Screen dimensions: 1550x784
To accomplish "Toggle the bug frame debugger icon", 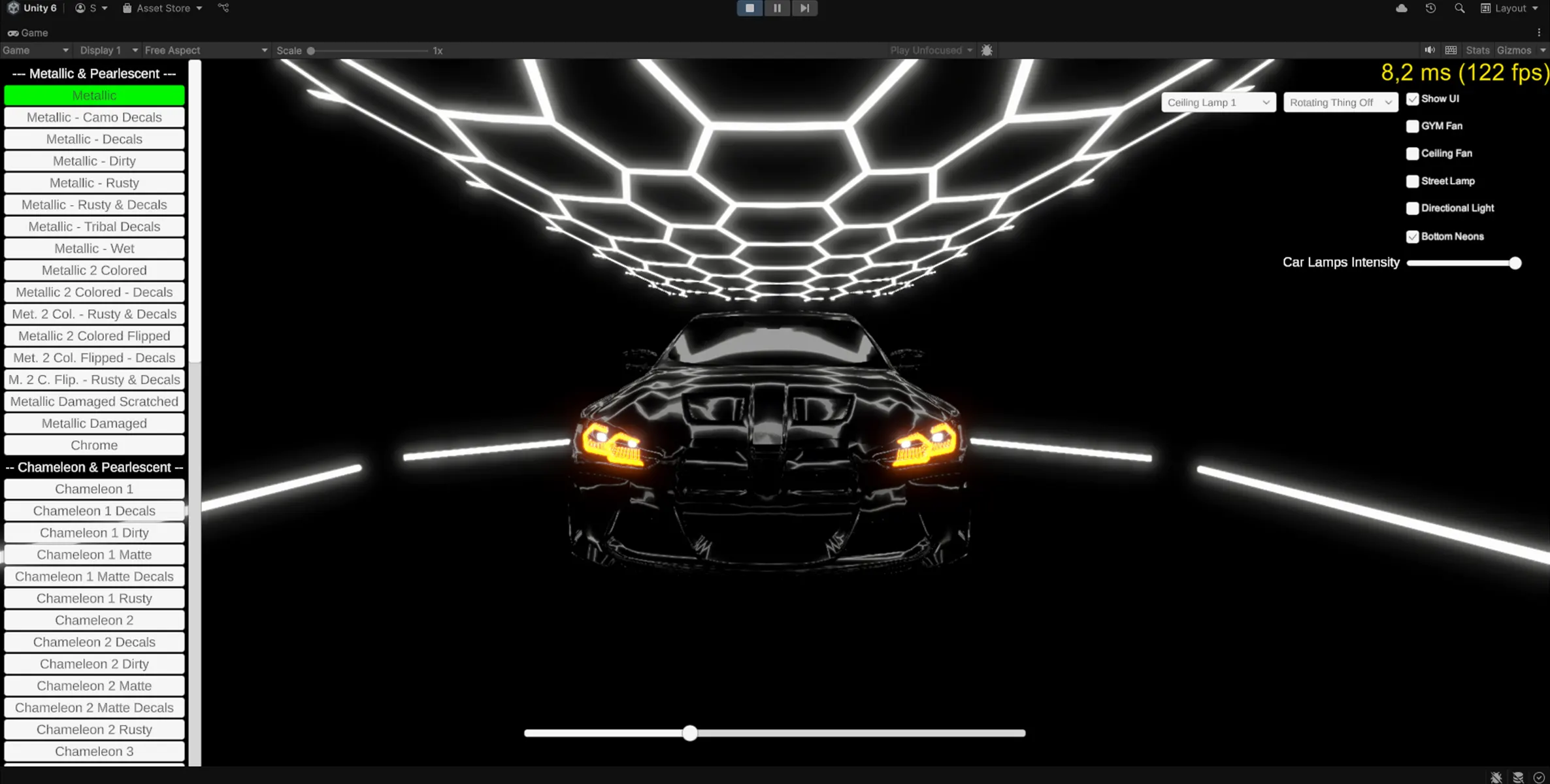I will (987, 50).
